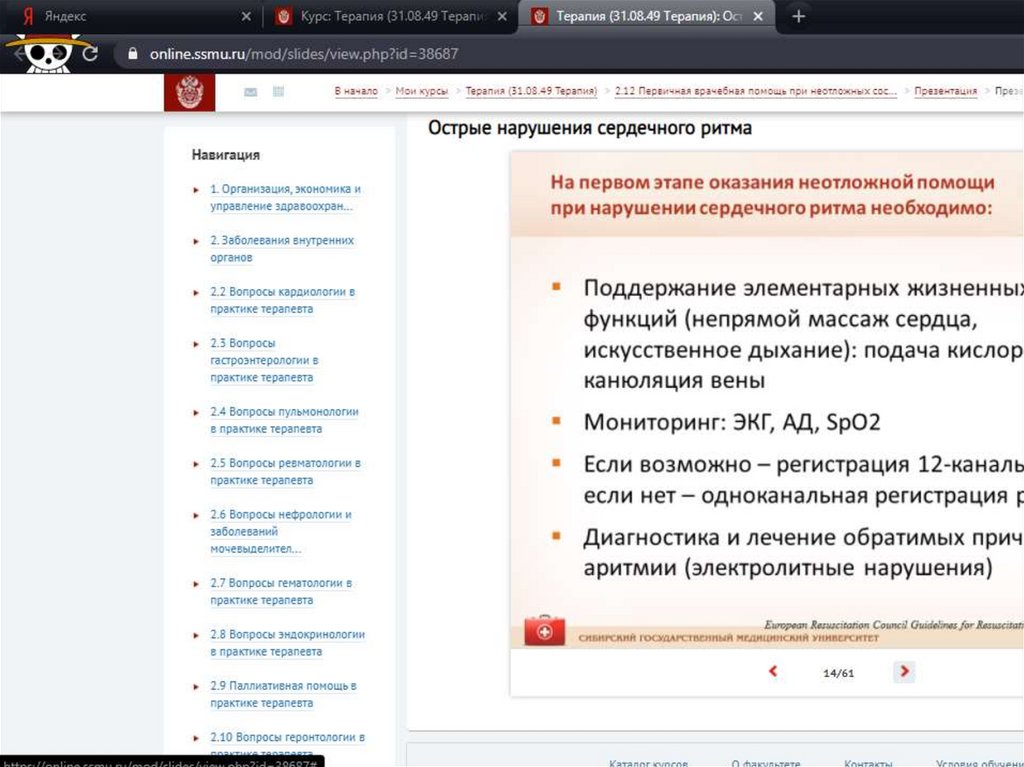Click the slide title 'На первом этапе оказания'
Screen dimensions: 1024x767
[772, 195]
